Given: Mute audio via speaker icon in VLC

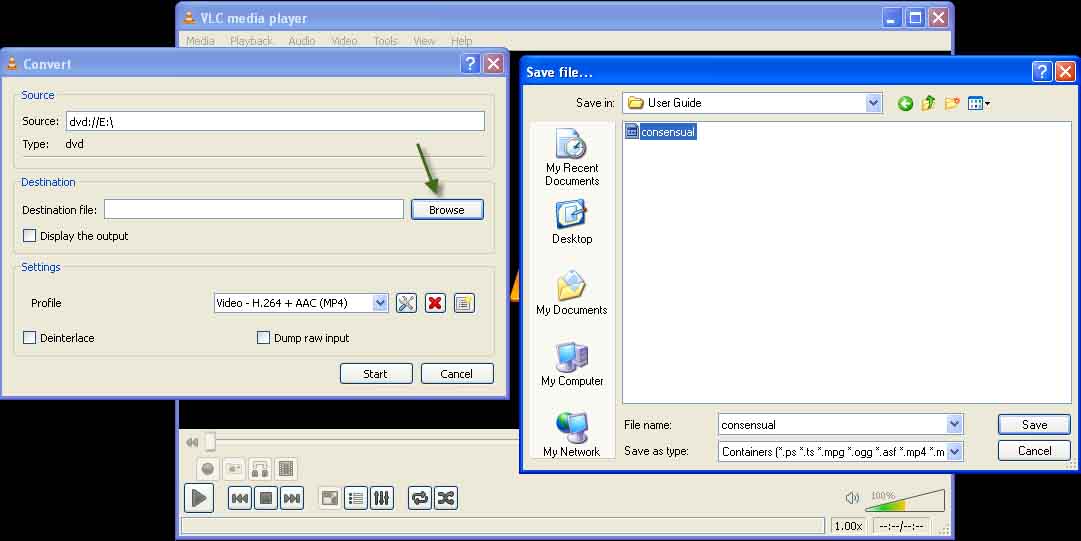Looking at the screenshot, I should click(x=853, y=498).
